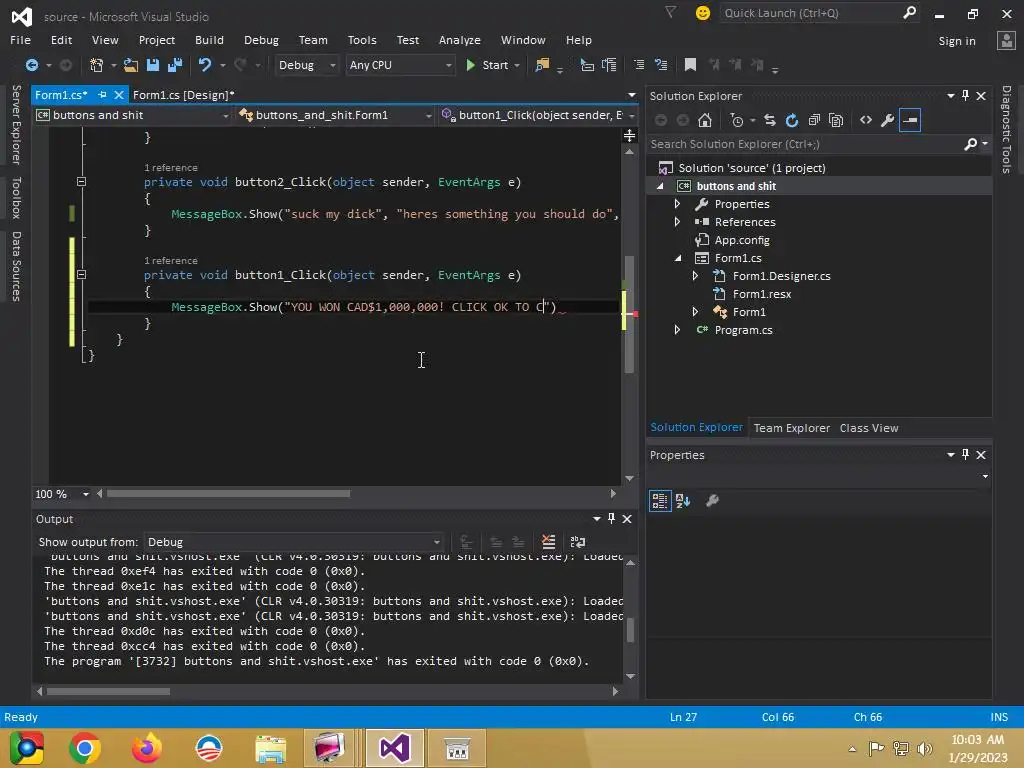The height and width of the screenshot is (768, 1024).
Task: Click the feedback smiley icon
Action: pos(703,13)
